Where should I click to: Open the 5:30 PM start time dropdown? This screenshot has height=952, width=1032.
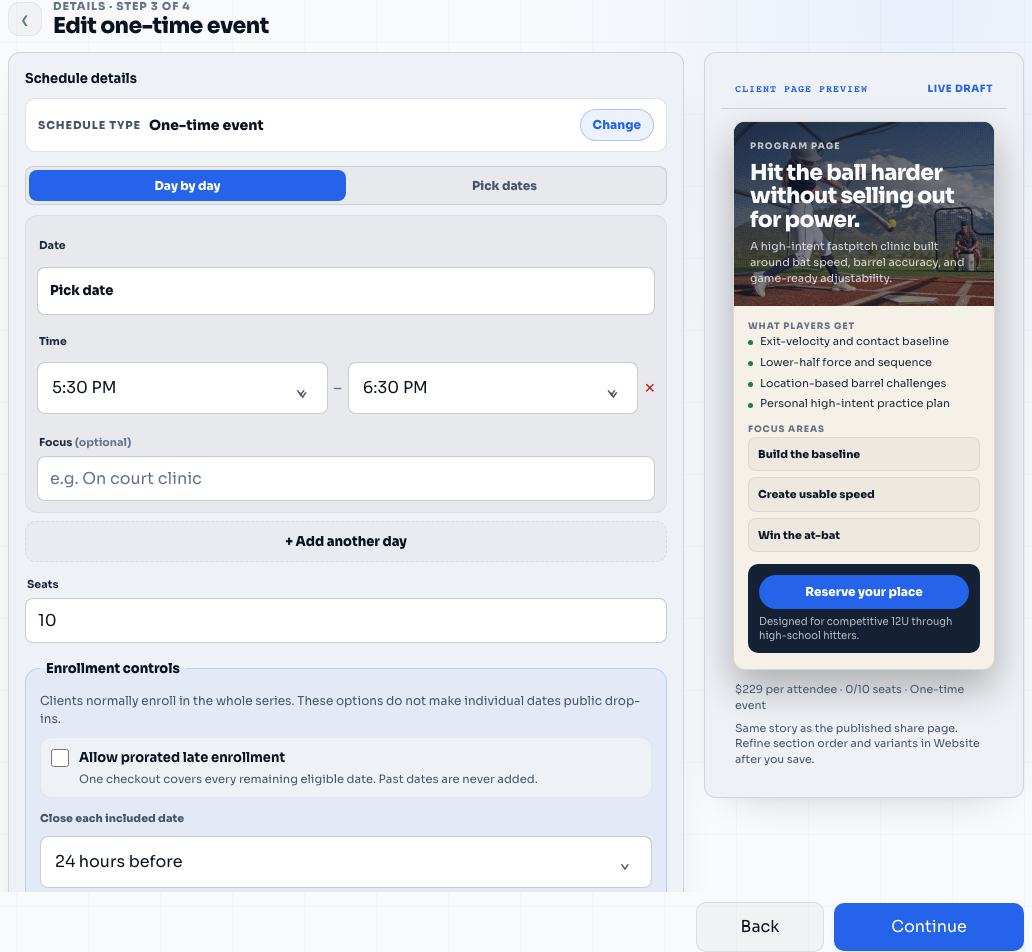(x=182, y=388)
